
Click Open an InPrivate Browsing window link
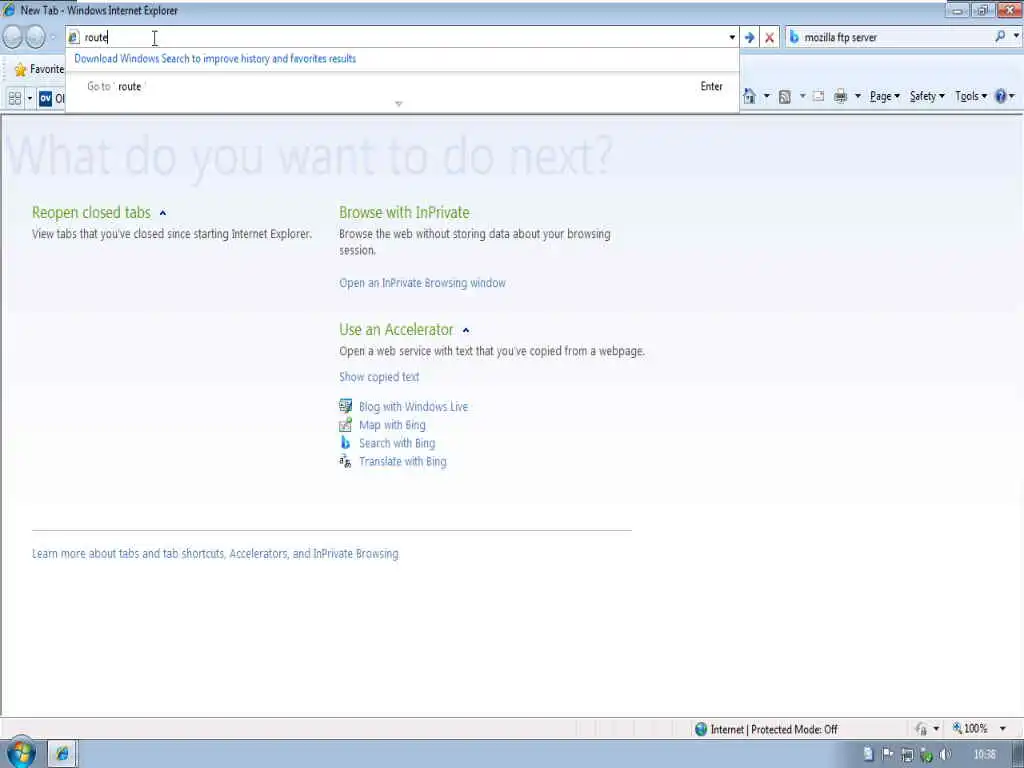coord(422,283)
